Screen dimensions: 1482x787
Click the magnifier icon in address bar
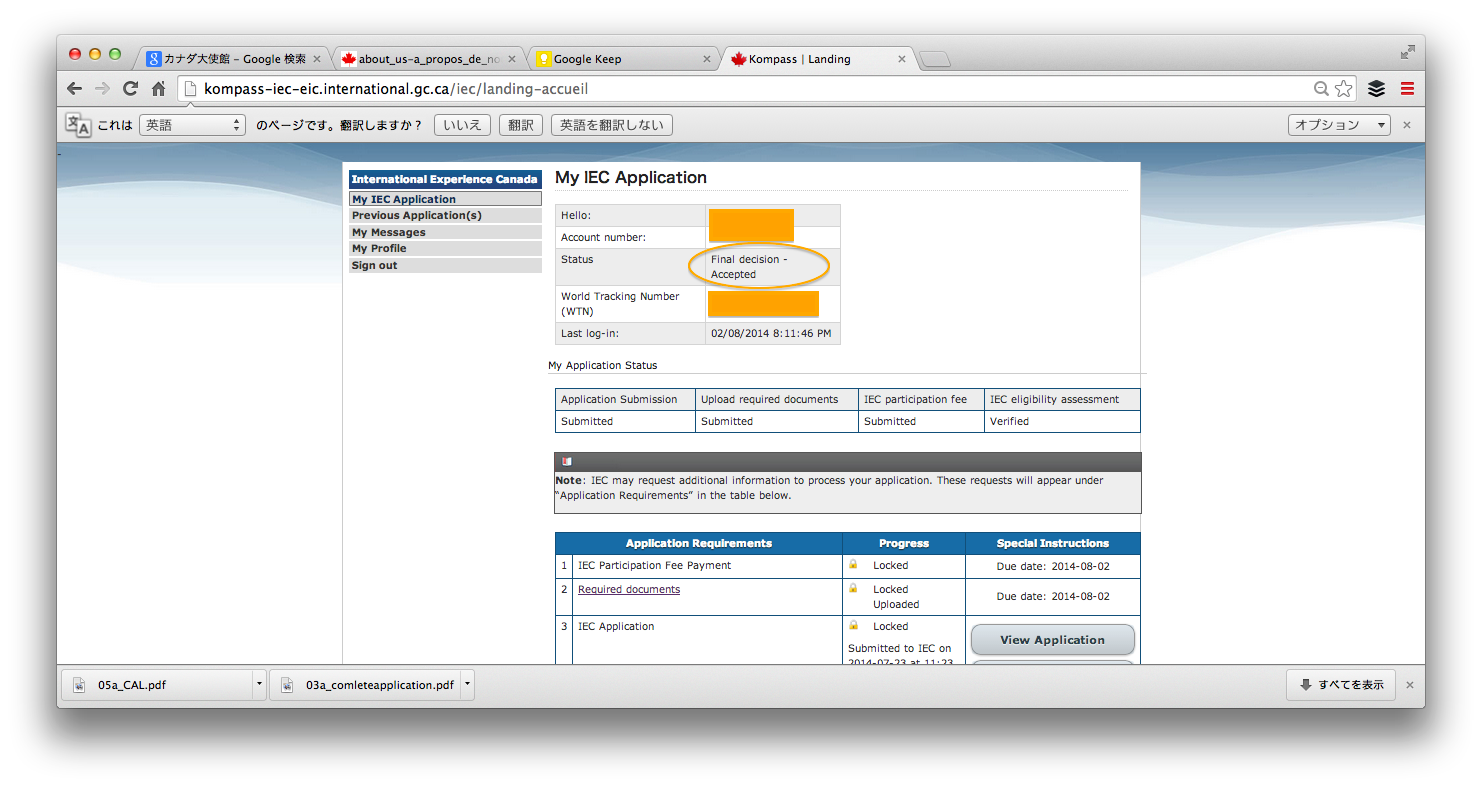coord(1321,89)
